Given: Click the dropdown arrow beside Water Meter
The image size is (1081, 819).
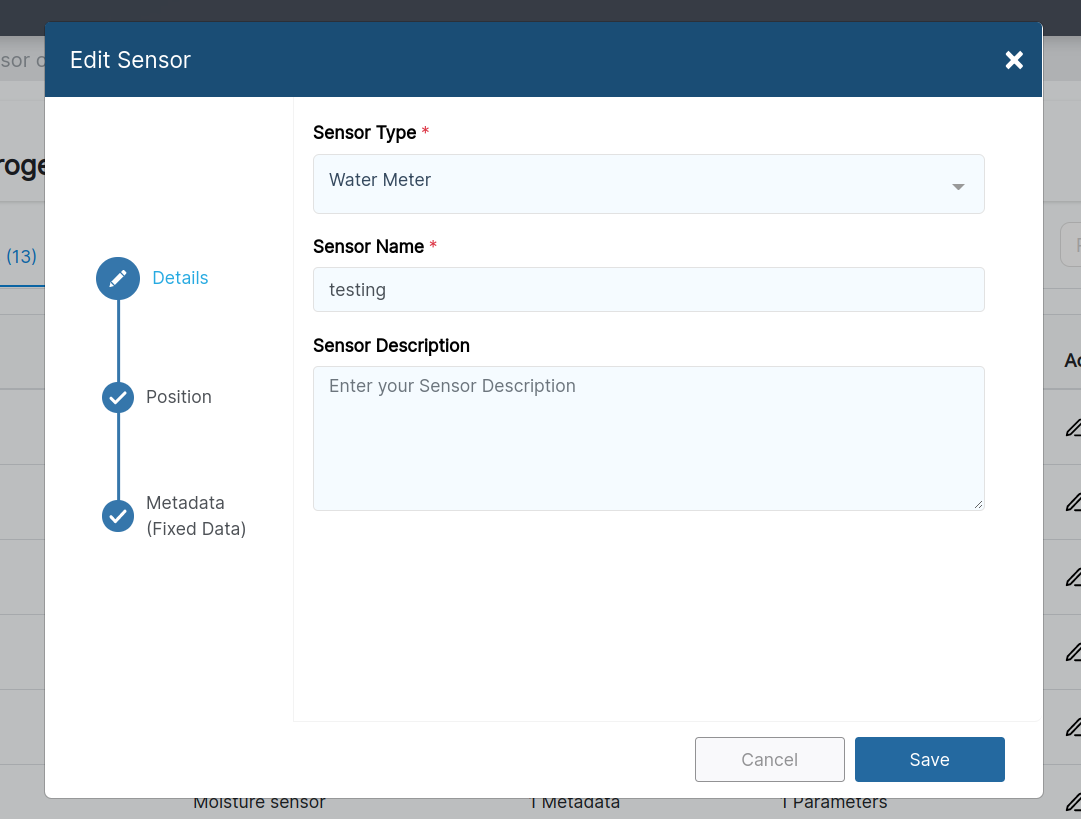Looking at the screenshot, I should [957, 185].
